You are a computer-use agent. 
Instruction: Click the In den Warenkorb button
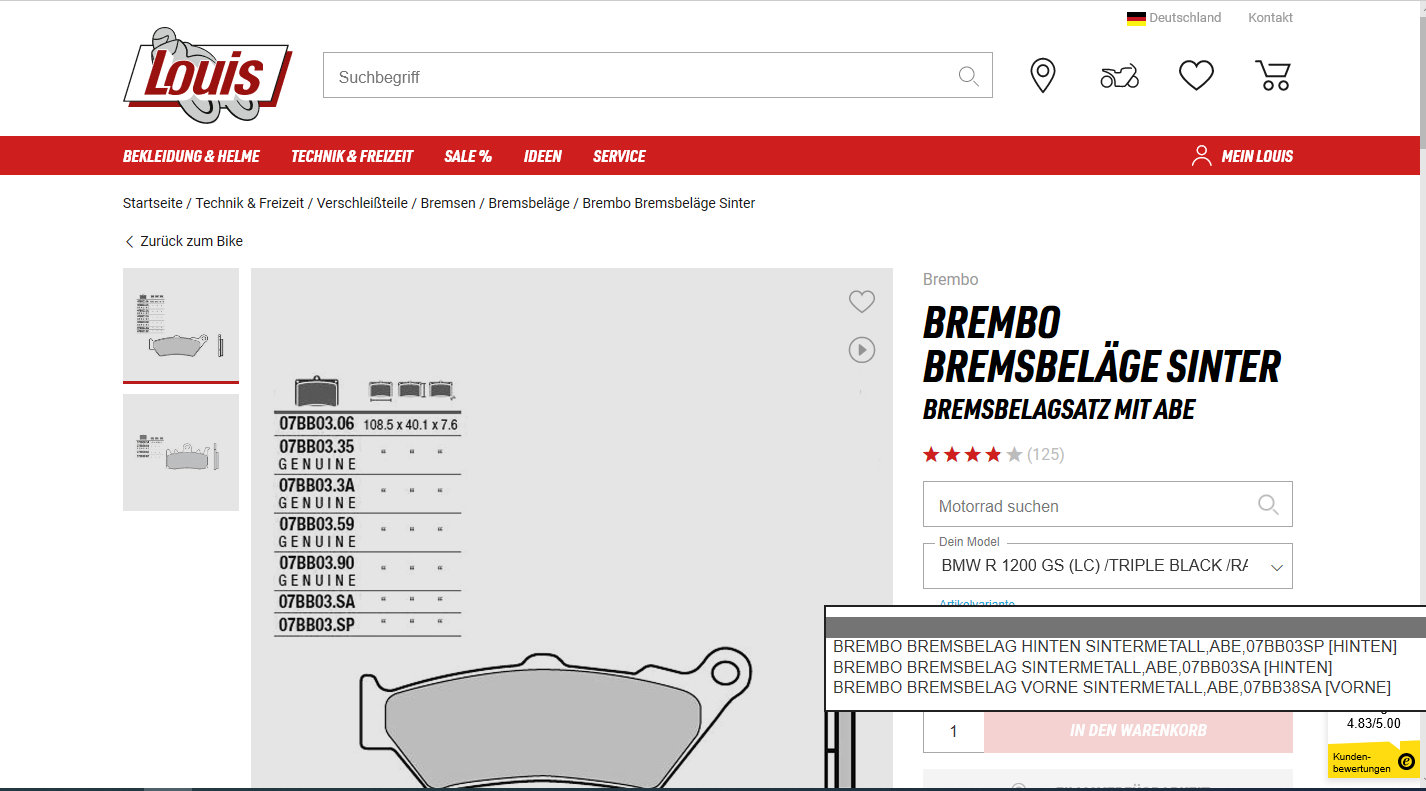pos(1138,730)
